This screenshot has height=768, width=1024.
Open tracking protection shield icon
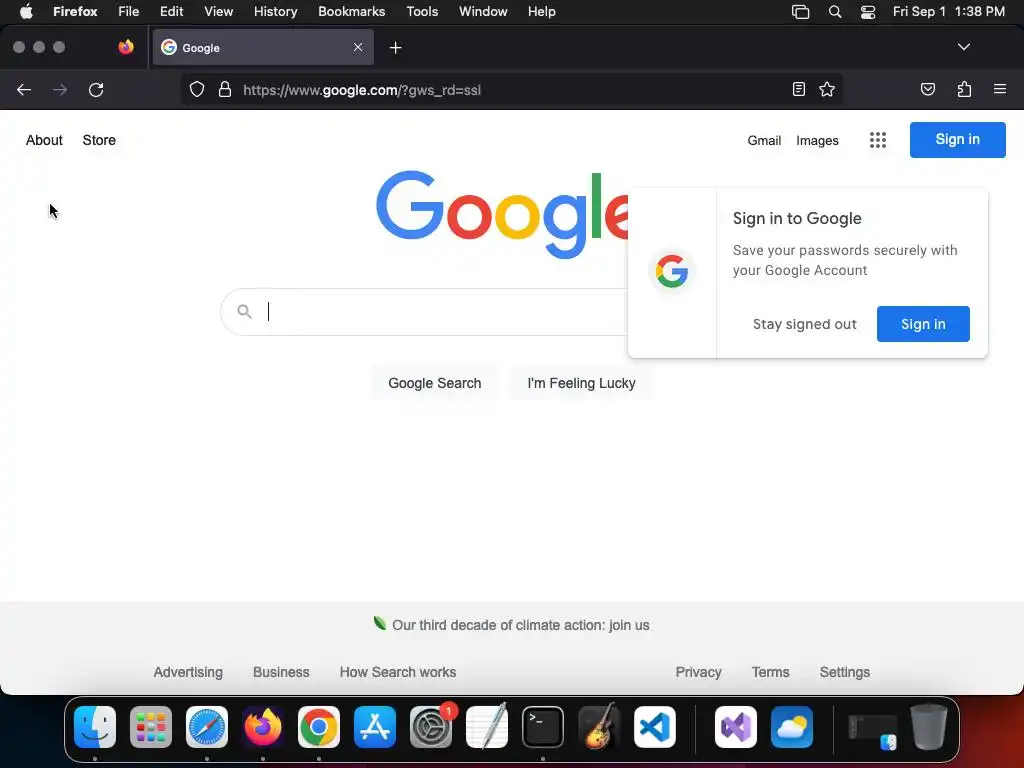point(197,89)
